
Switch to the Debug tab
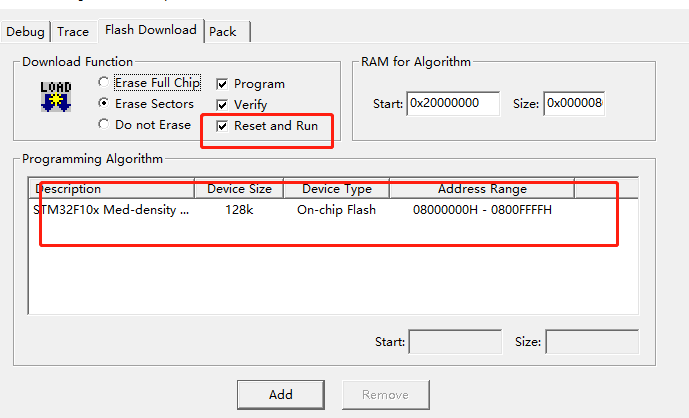point(25,32)
